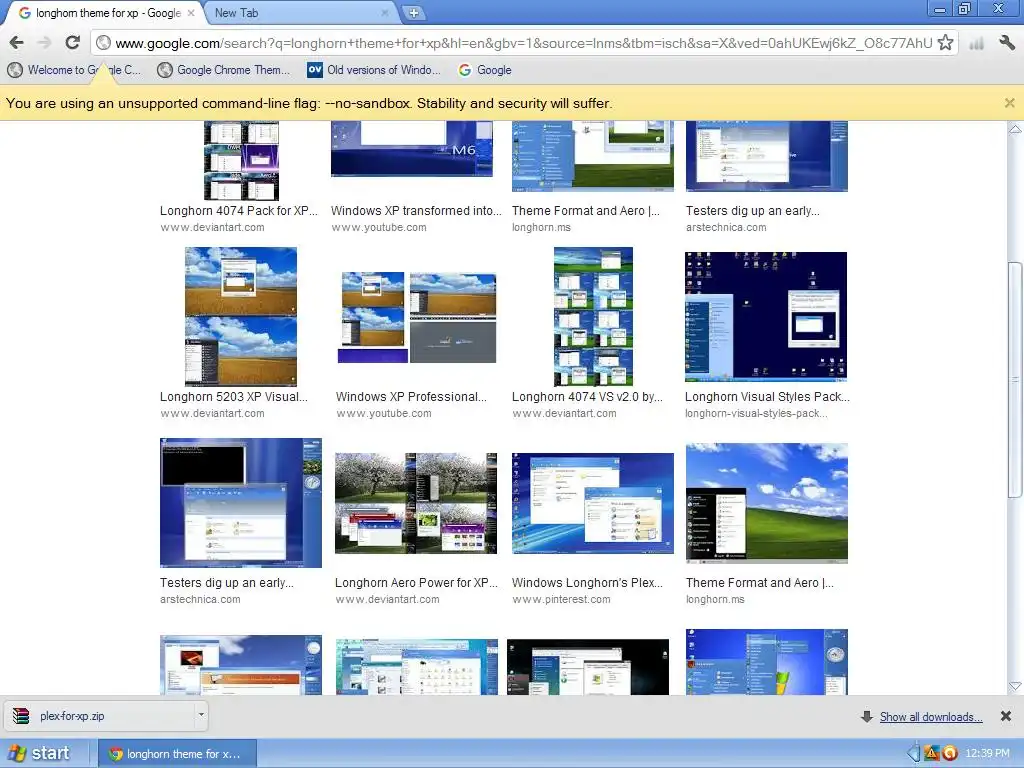Open Longhorn Aero Power for XP thumbnail
The width and height of the screenshot is (1024, 768).
point(416,504)
